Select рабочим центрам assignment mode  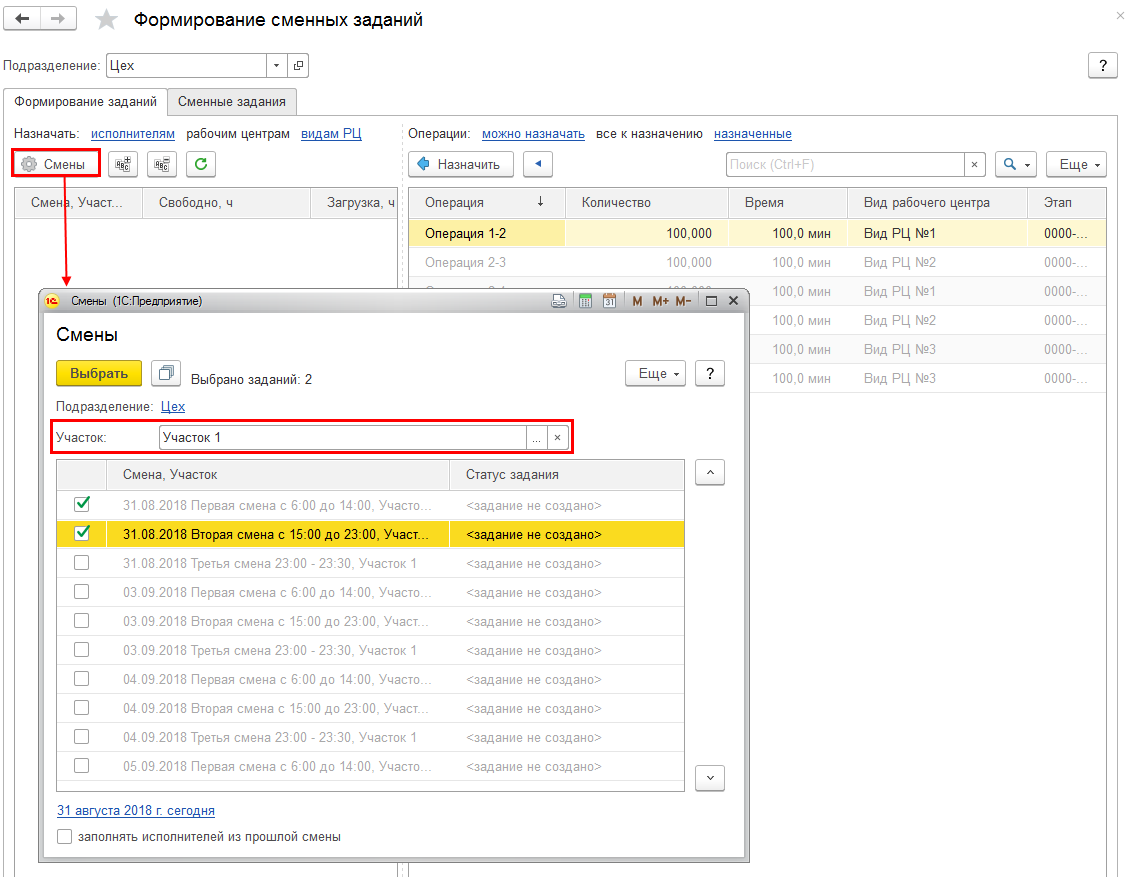(238, 134)
